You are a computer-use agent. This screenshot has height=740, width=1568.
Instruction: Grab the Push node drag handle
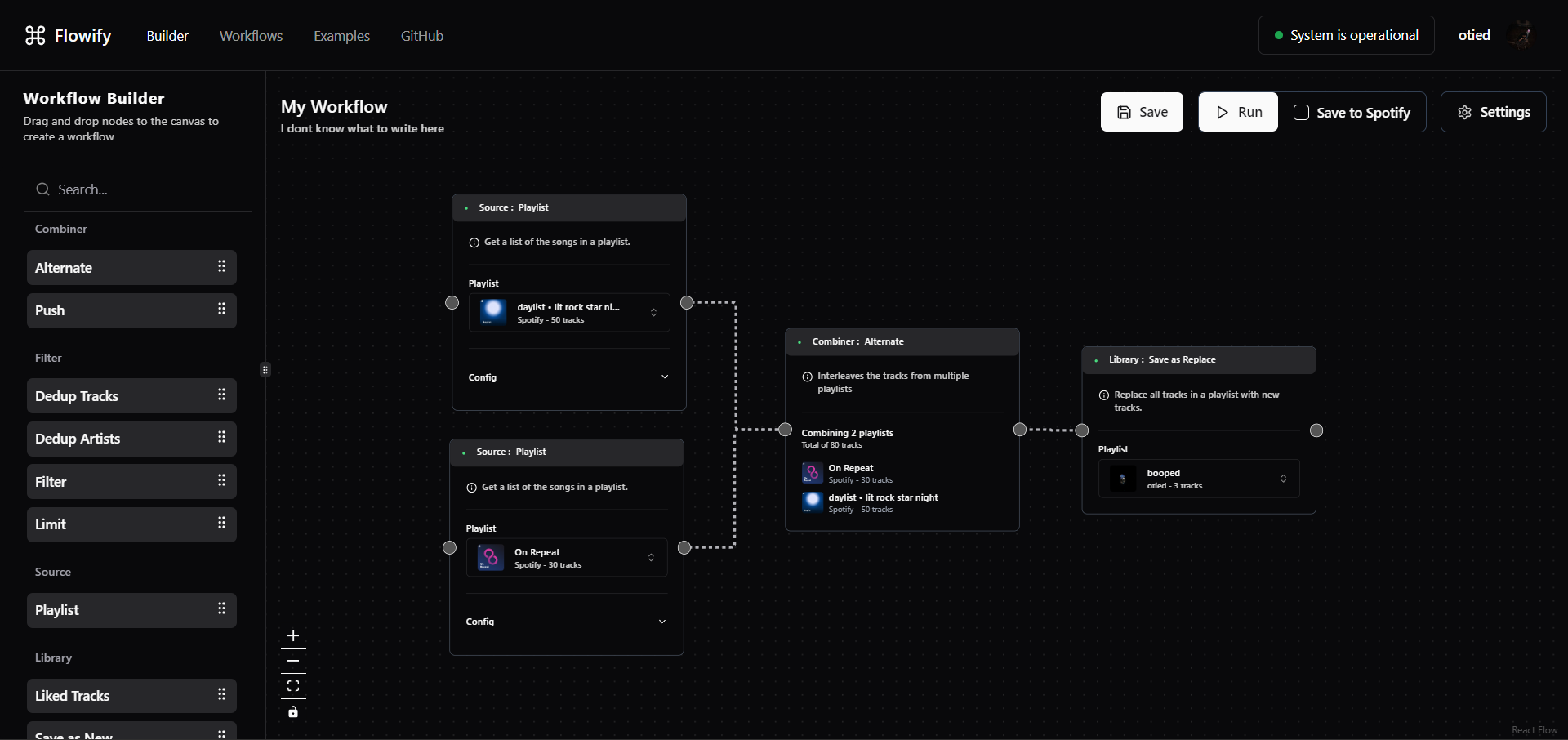pos(221,309)
